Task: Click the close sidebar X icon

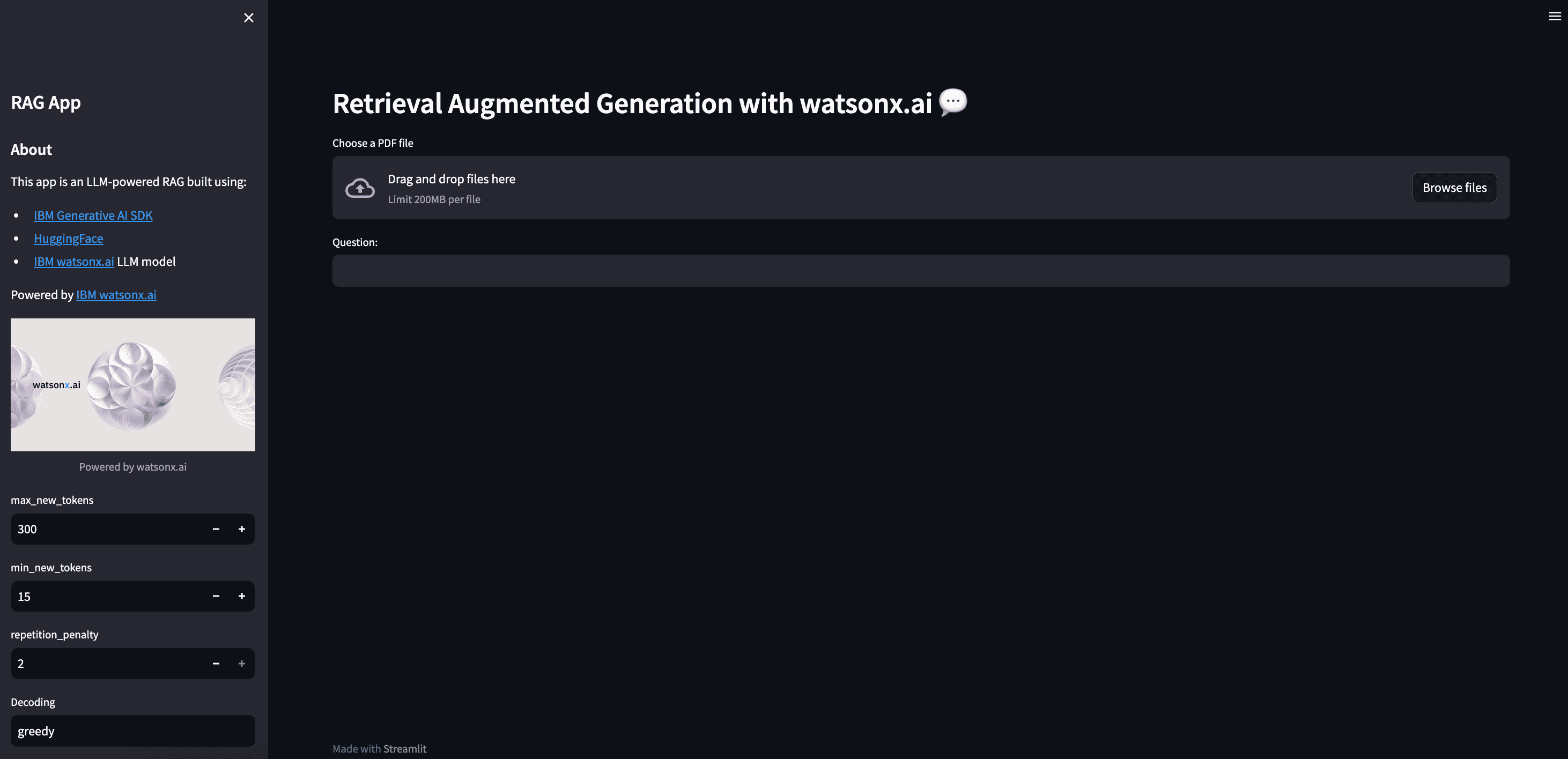Action: (x=248, y=18)
